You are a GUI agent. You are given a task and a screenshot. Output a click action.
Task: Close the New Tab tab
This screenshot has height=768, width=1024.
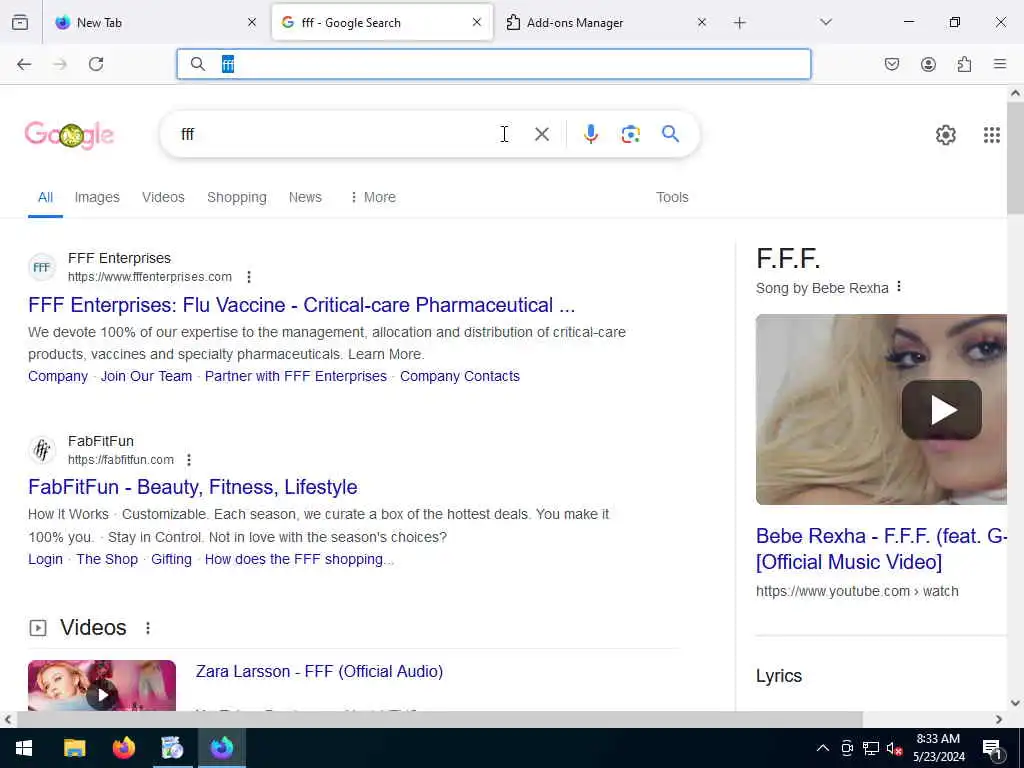[252, 23]
